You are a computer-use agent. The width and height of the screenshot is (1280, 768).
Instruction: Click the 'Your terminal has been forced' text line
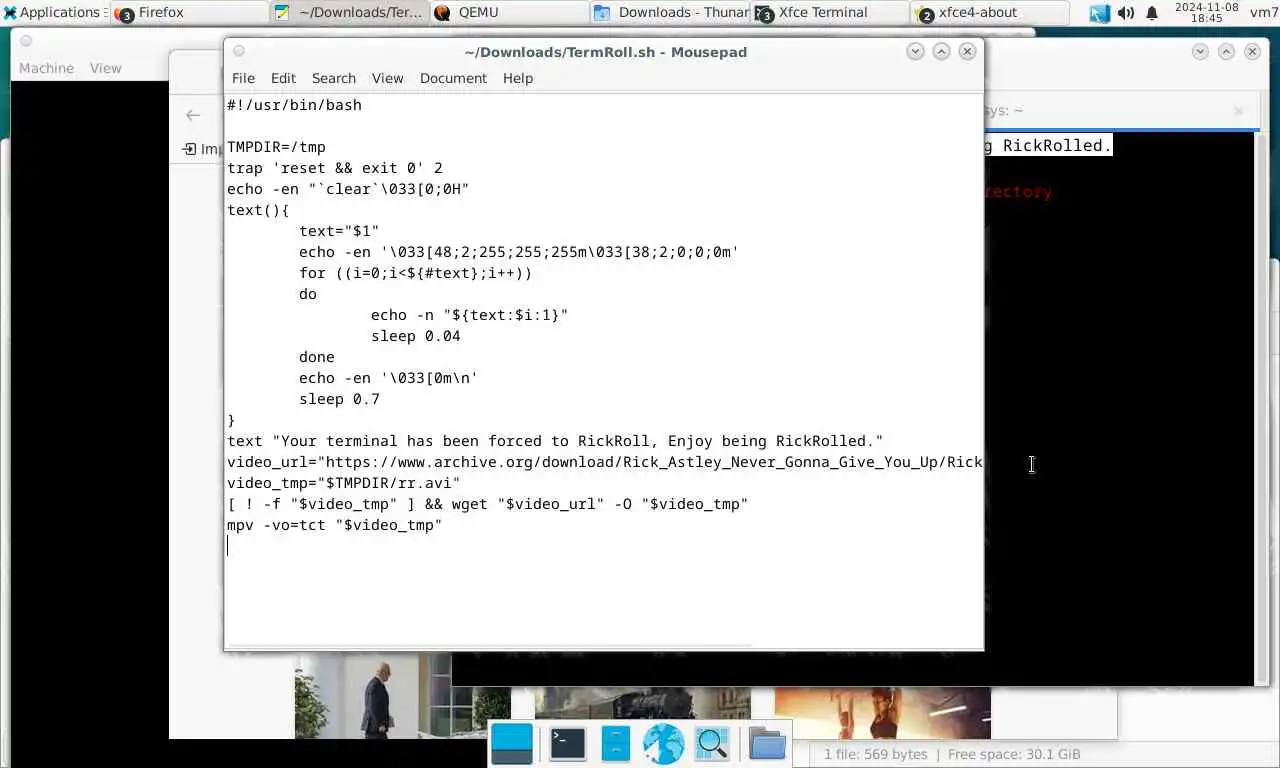(x=555, y=441)
